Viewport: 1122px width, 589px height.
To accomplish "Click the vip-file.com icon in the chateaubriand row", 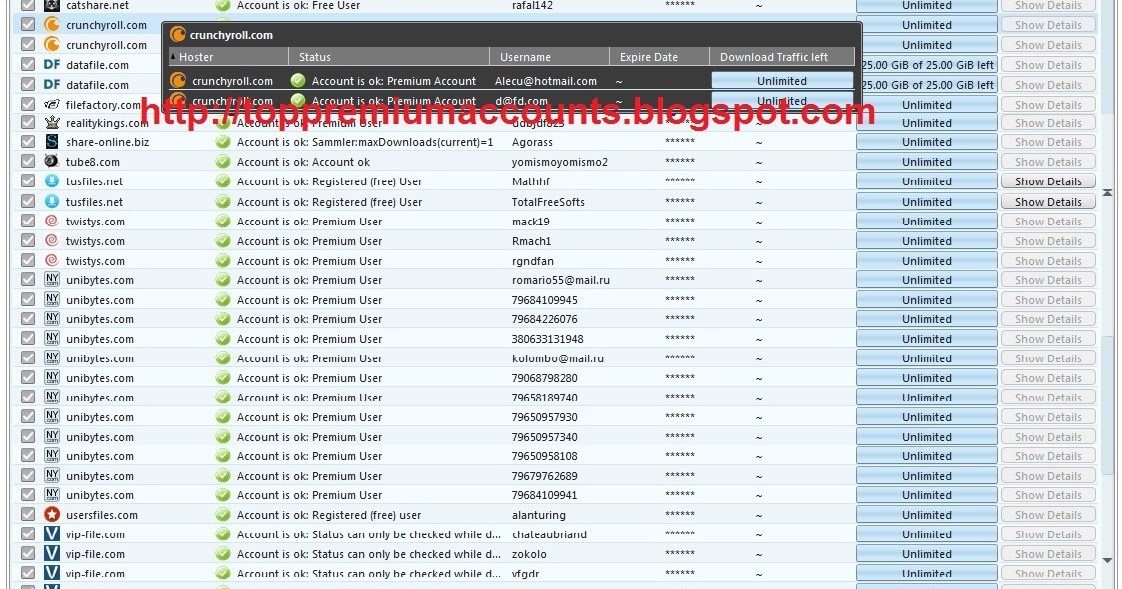I will (52, 533).
